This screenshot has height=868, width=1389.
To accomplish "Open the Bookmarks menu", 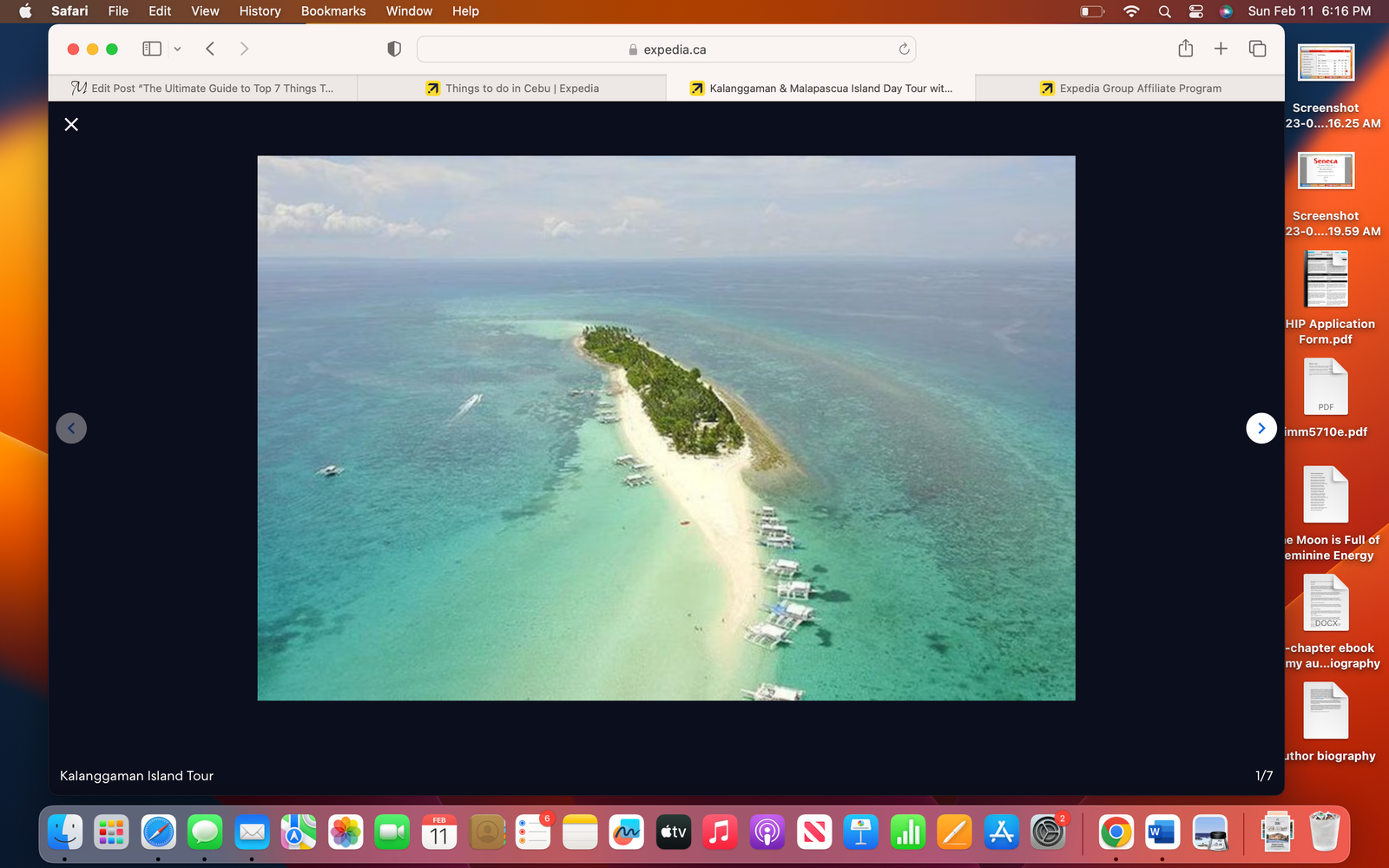I will pyautogui.click(x=332, y=11).
